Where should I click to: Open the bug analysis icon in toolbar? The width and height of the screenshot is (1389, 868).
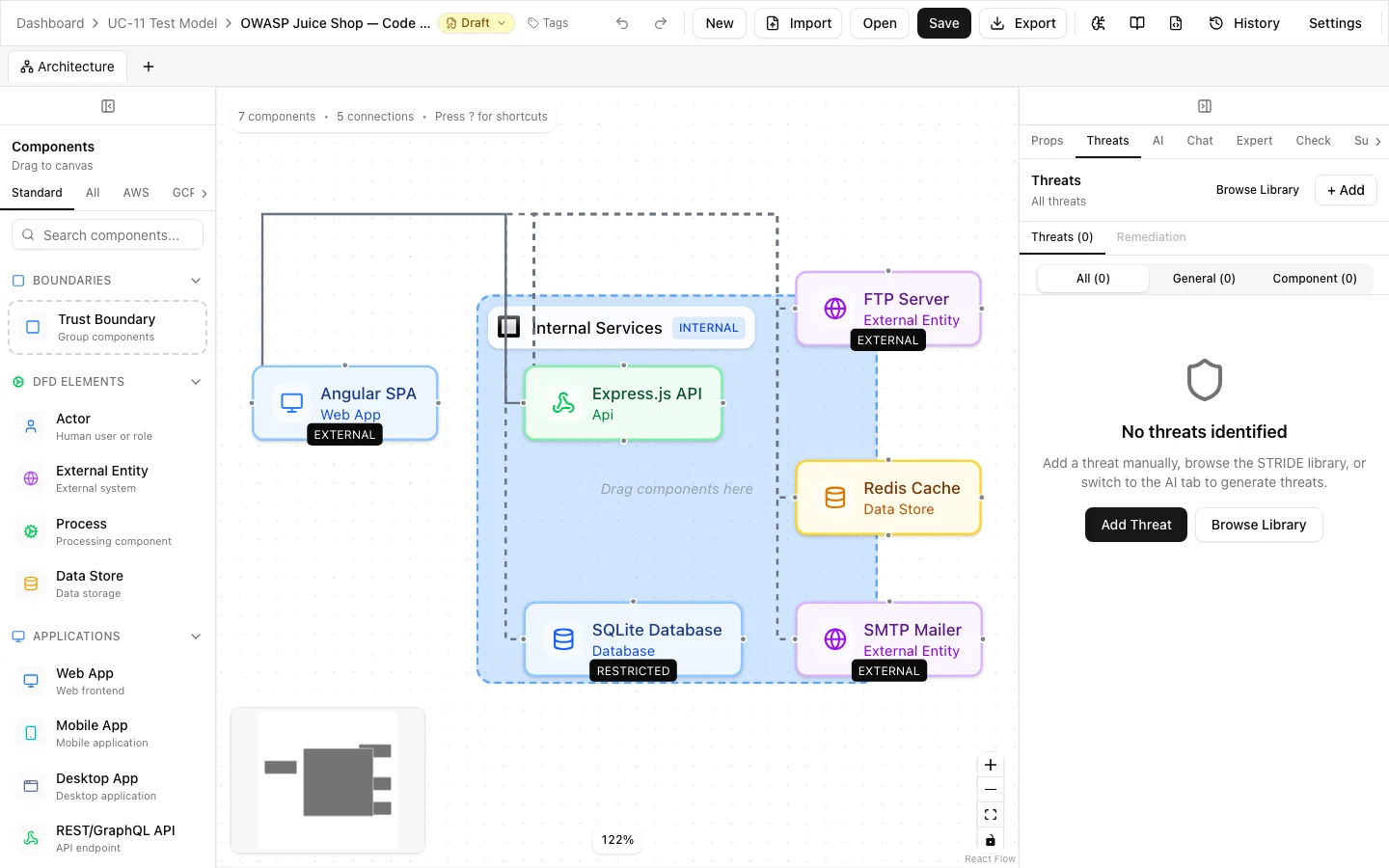[1099, 23]
